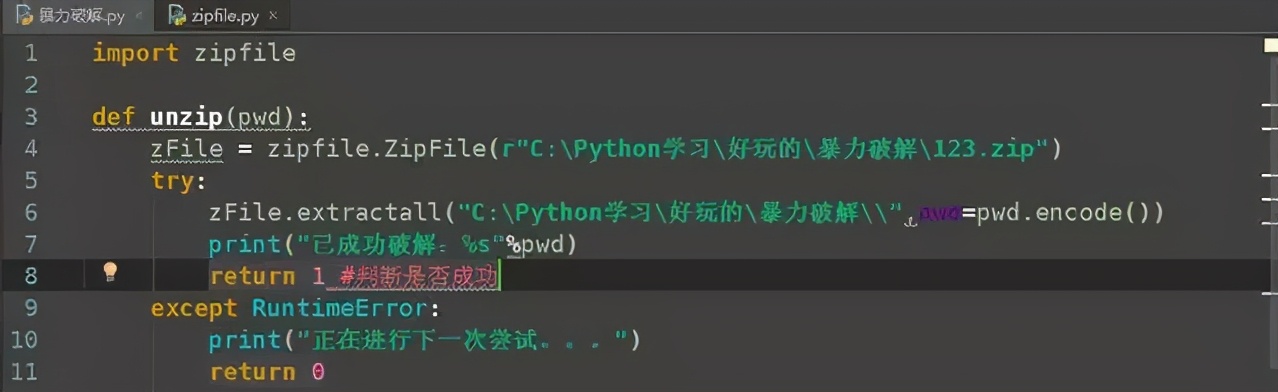Close the zipfile.py tab
Screen dimensions: 1278x392
coord(273,16)
